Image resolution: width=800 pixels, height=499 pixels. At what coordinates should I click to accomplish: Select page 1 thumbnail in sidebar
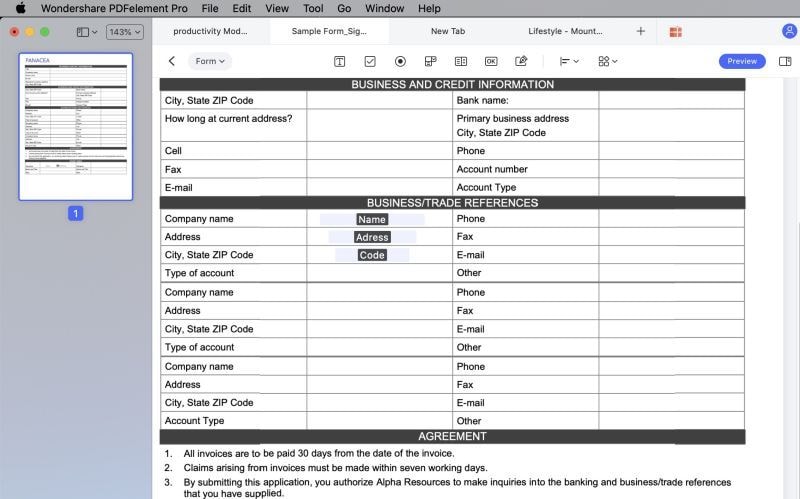76,127
